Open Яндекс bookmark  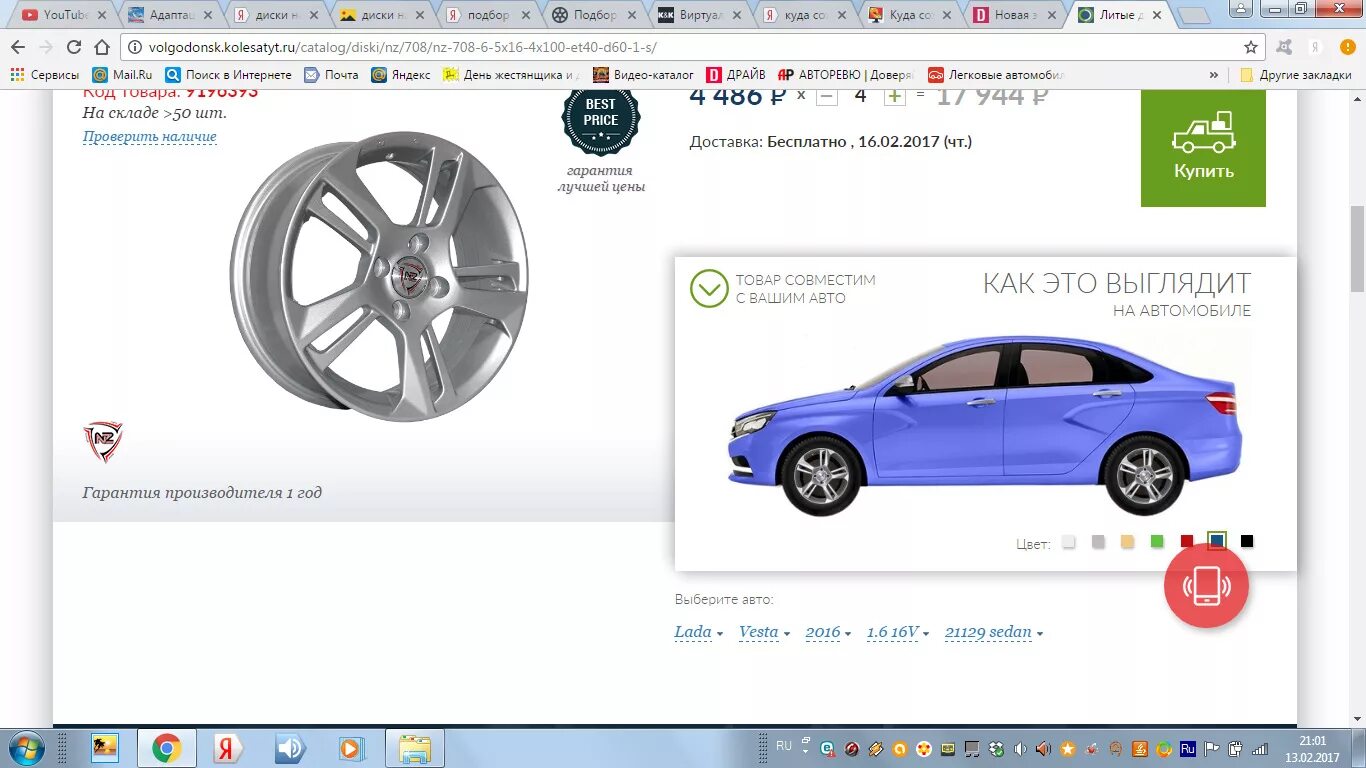(401, 75)
